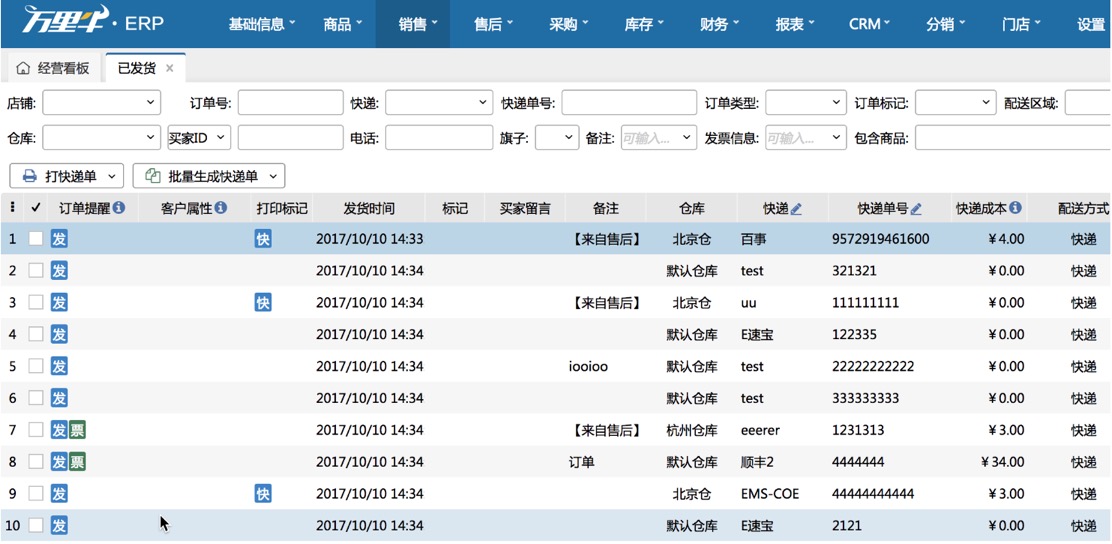The image size is (1112, 544).
Task: Open the 订单标记 dropdown
Action: pos(956,103)
